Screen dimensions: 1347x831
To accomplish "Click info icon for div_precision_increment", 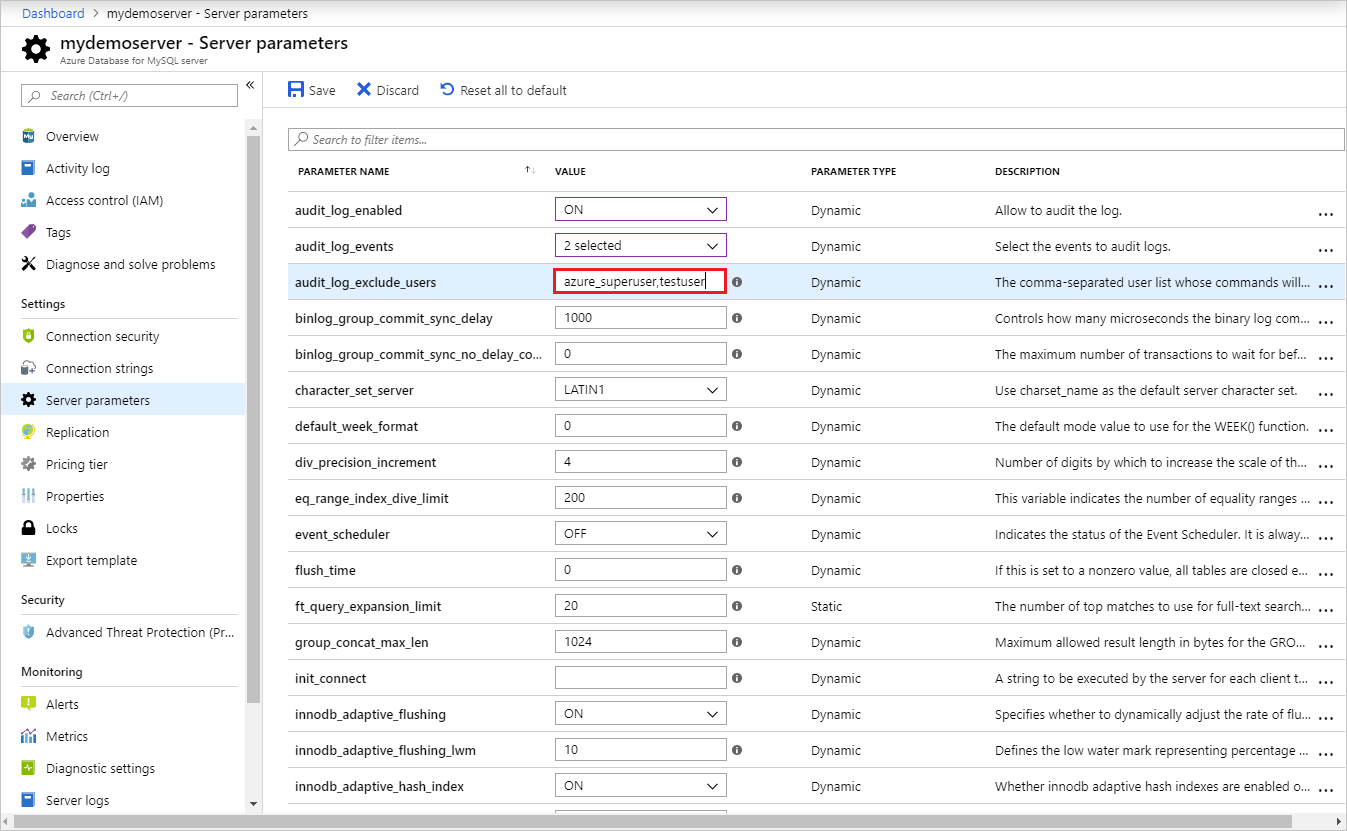I will coord(737,462).
